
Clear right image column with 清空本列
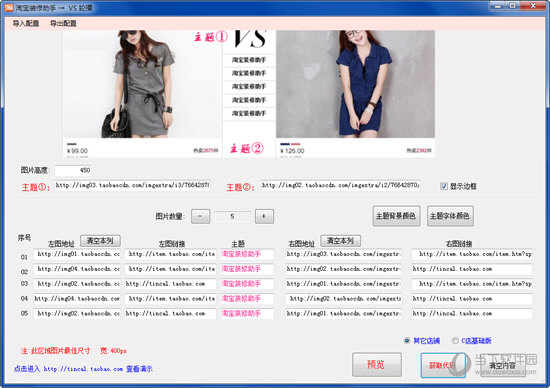point(340,241)
